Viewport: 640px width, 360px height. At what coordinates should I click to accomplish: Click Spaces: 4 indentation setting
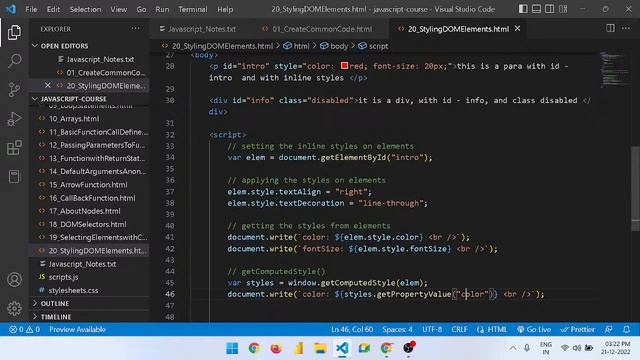(397, 329)
